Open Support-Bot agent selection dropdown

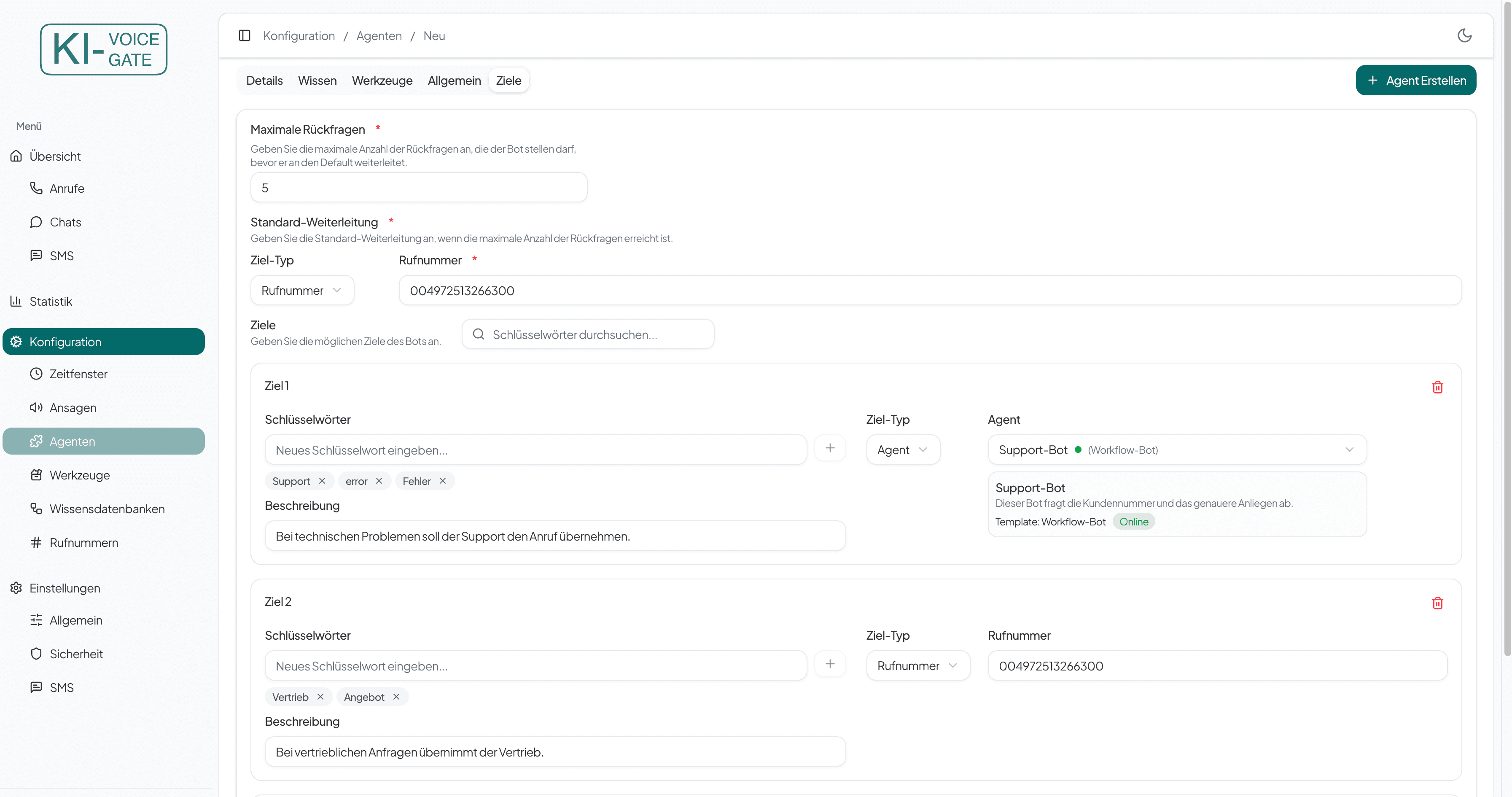[x=1176, y=450]
